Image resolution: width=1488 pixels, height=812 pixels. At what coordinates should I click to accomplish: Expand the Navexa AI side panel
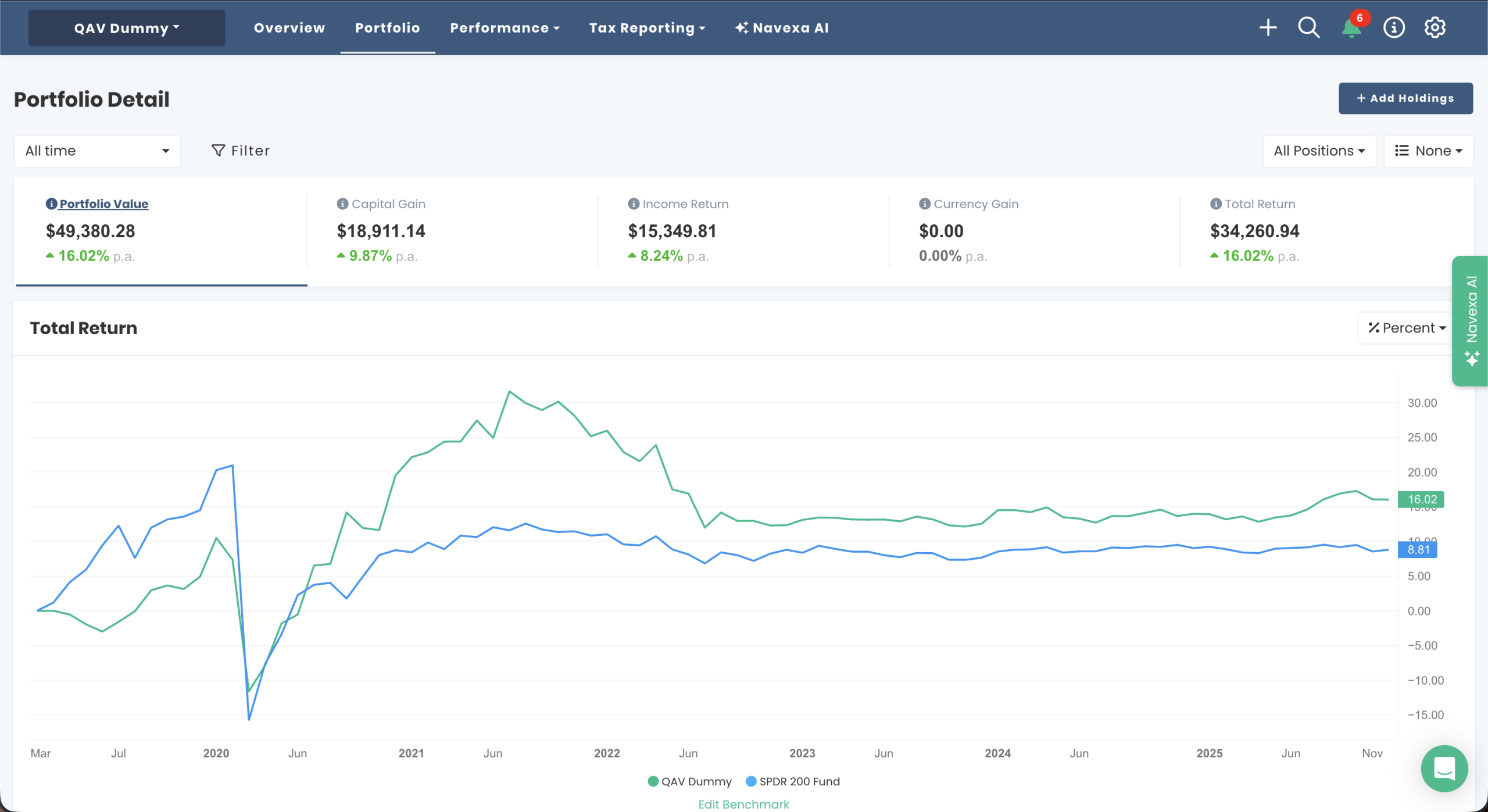(x=1471, y=320)
